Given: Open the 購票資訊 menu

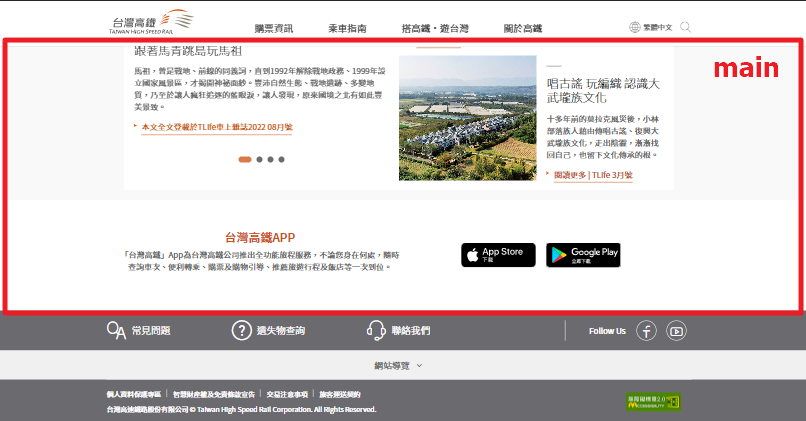Looking at the screenshot, I should (274, 29).
